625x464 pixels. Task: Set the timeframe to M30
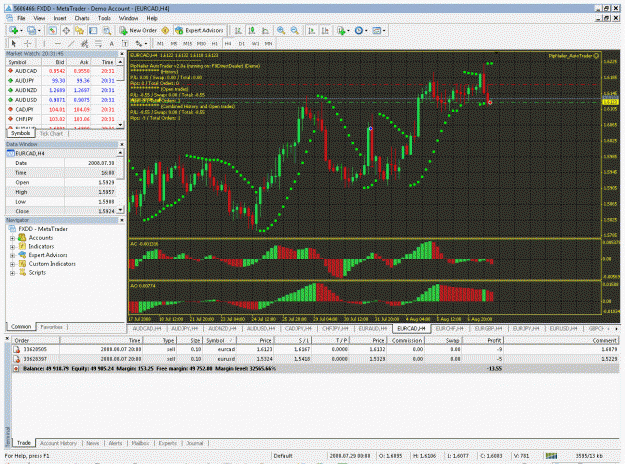[201, 43]
